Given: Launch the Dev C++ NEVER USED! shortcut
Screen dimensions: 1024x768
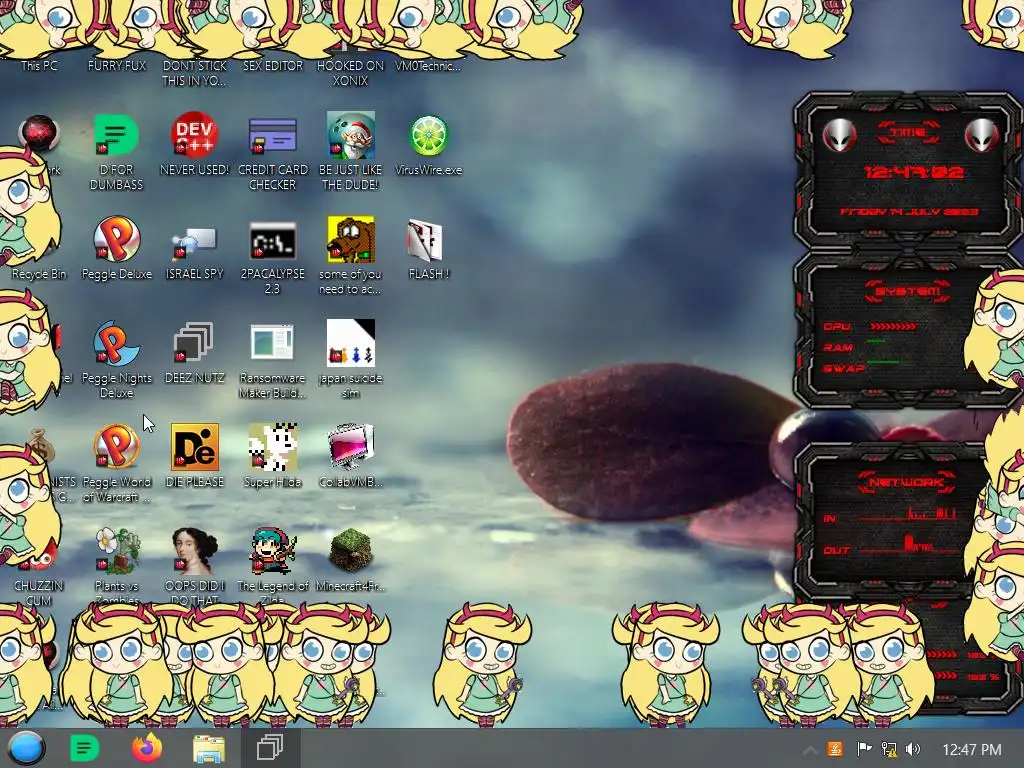Looking at the screenshot, I should tap(194, 135).
